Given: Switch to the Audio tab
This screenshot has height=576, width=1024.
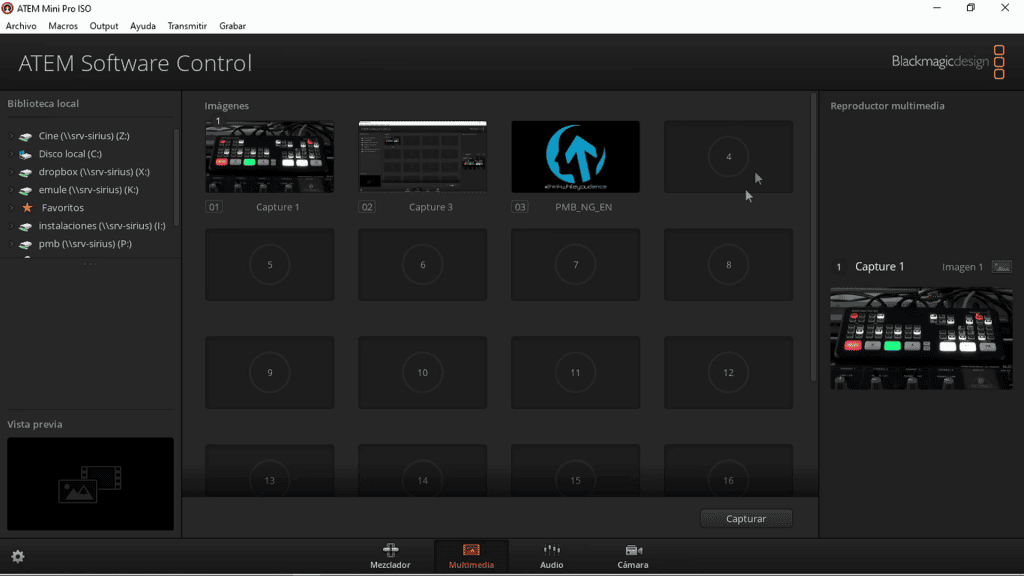Looking at the screenshot, I should pyautogui.click(x=552, y=556).
